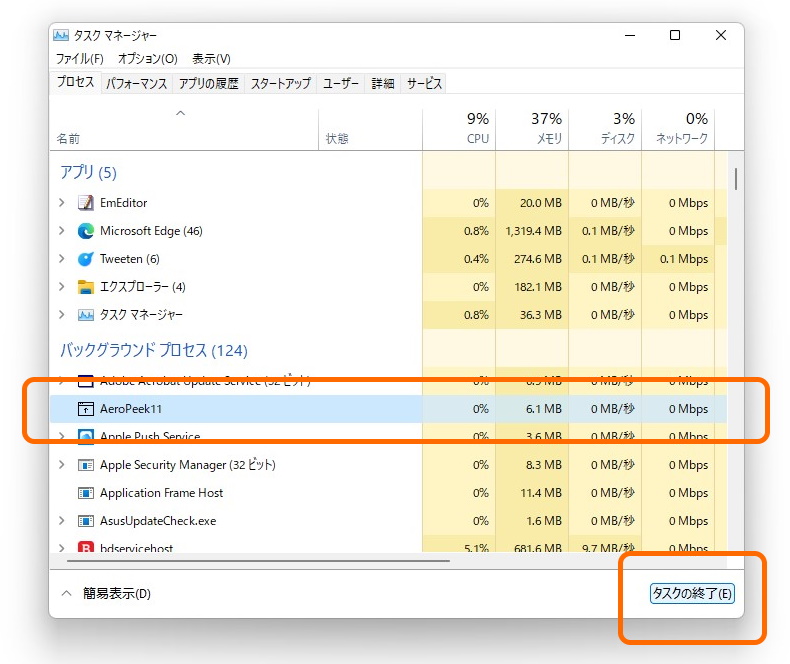Select the プロセス tab

(76, 82)
